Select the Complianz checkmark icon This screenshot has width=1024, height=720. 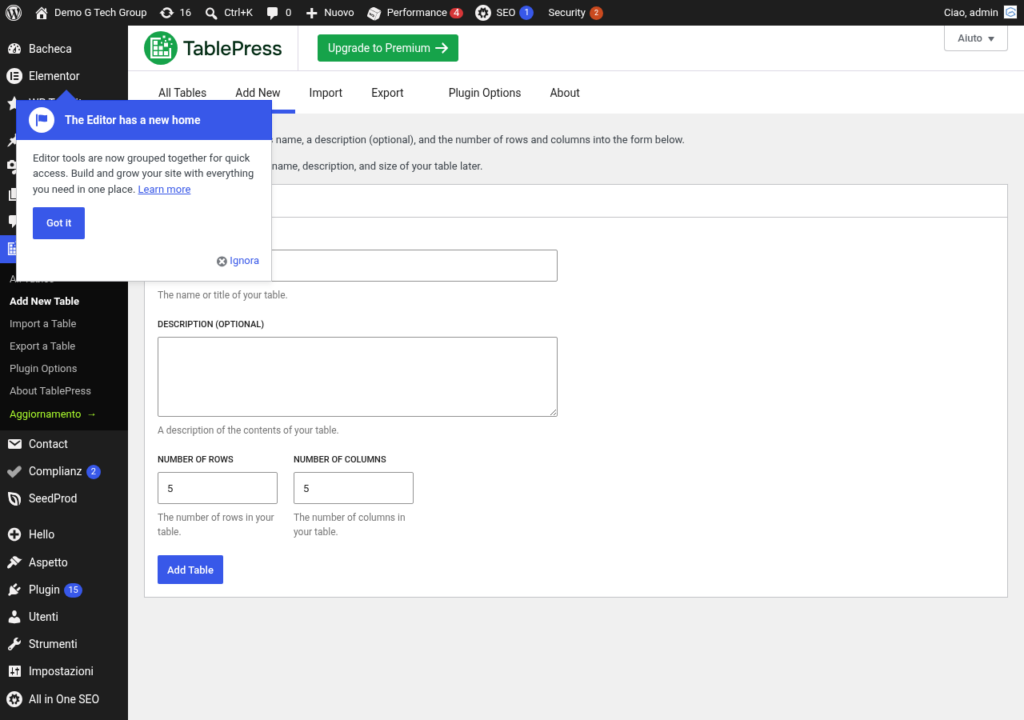tap(14, 471)
